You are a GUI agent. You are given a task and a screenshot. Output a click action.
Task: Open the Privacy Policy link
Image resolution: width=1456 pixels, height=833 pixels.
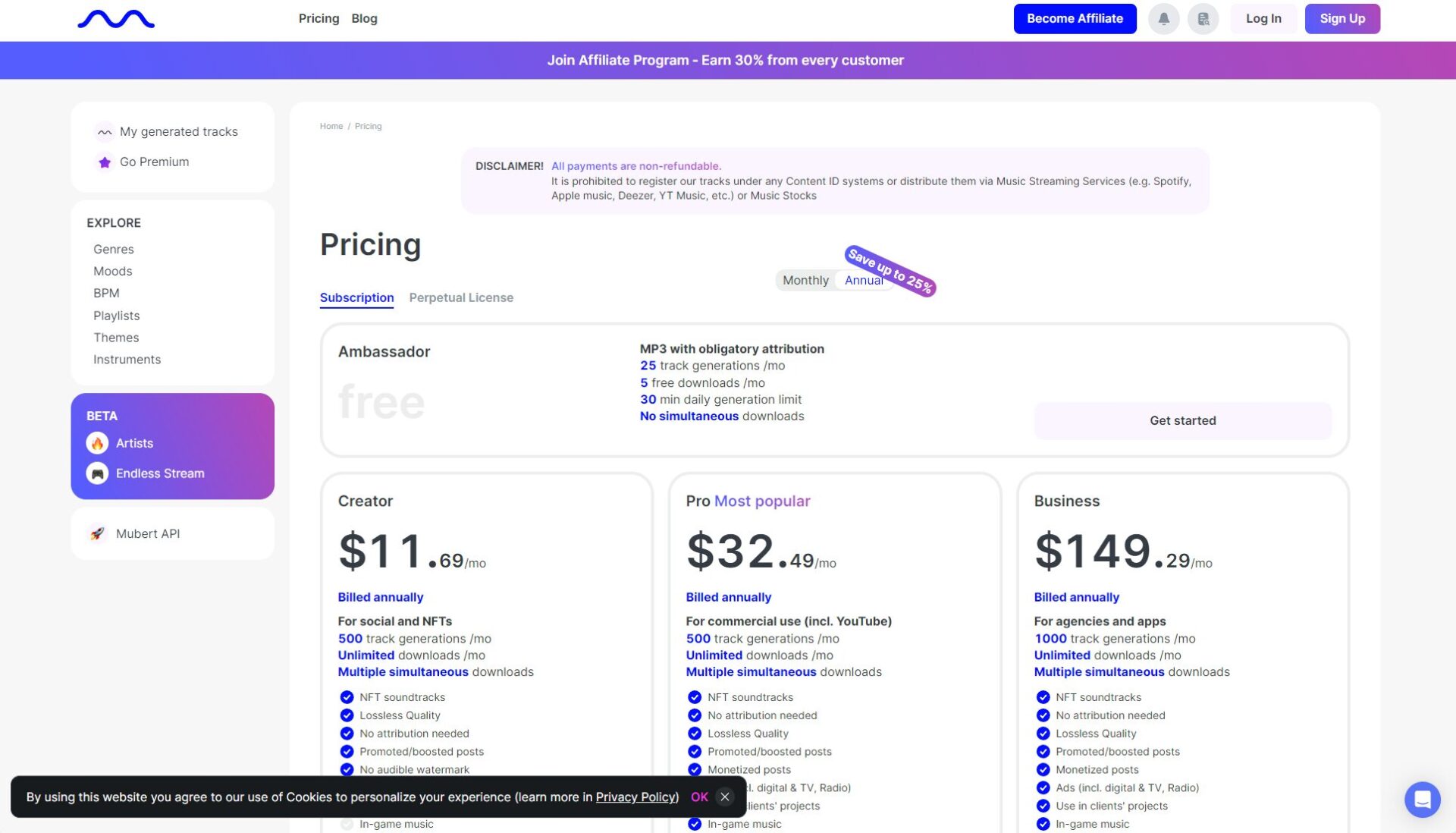[635, 797]
